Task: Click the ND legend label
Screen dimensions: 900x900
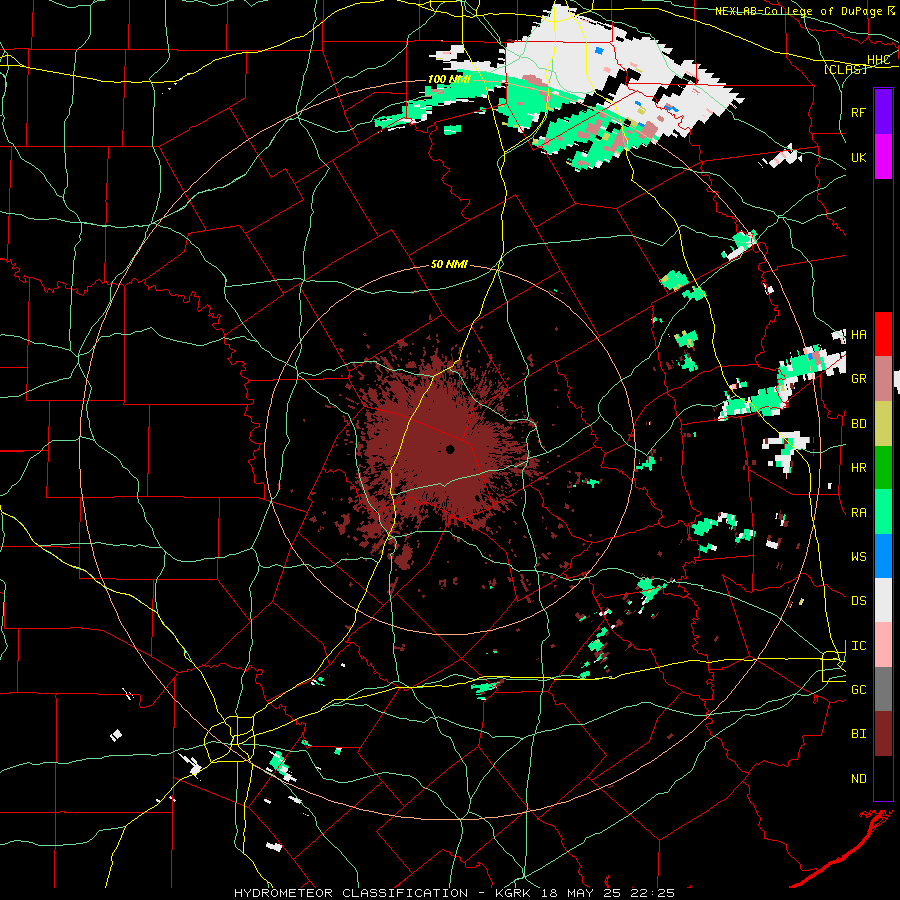Action: tap(858, 779)
